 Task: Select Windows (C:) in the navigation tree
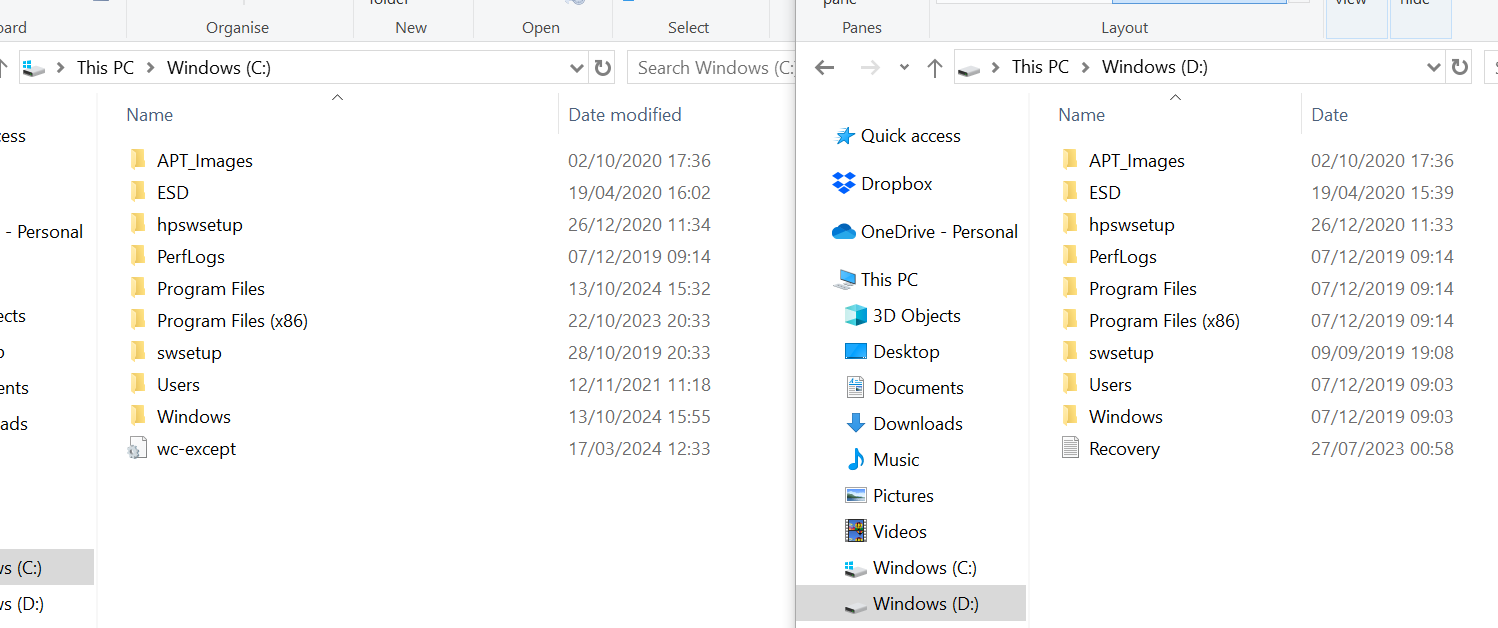tap(923, 567)
